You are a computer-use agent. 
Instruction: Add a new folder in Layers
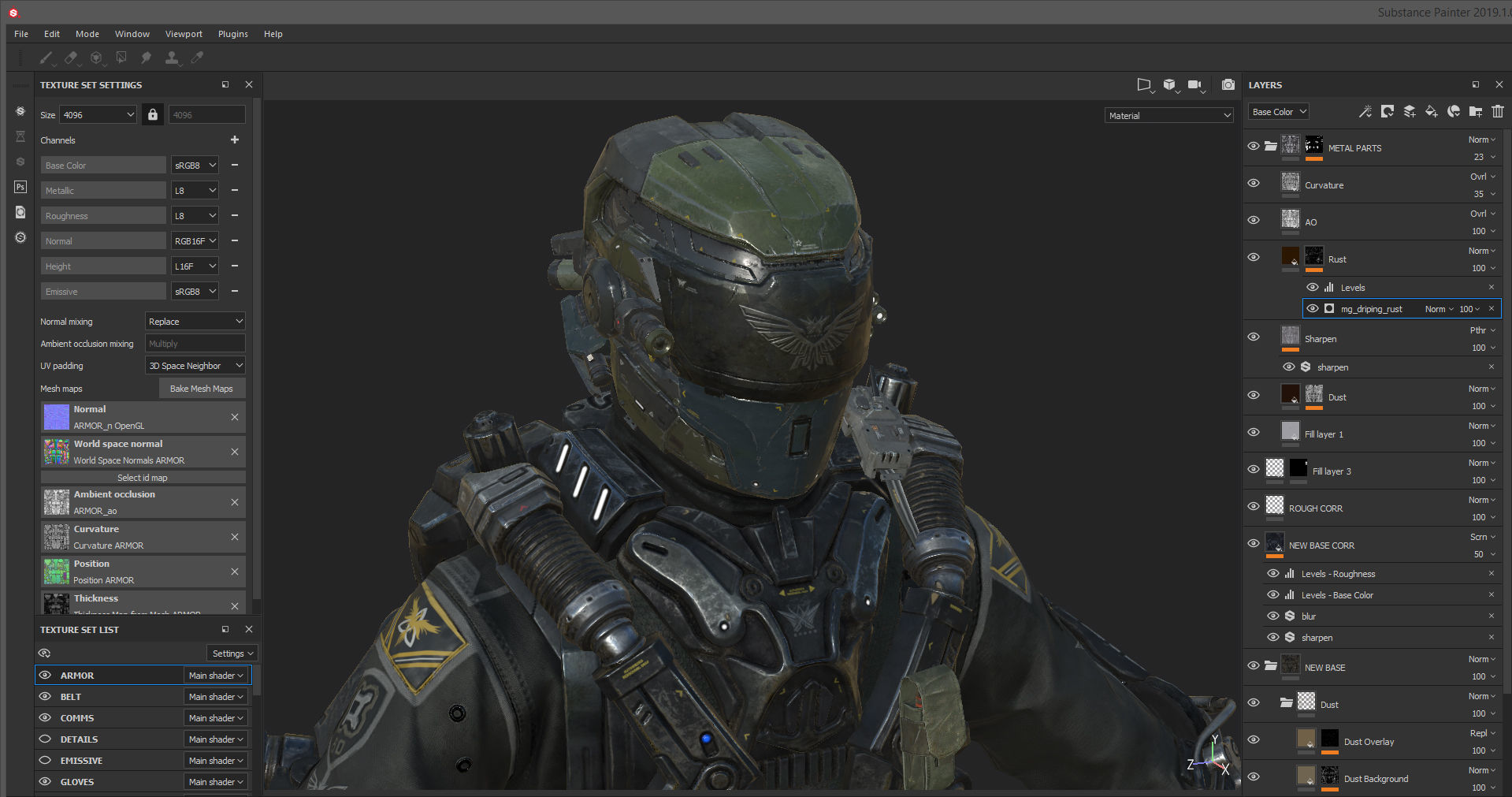[x=1476, y=112]
